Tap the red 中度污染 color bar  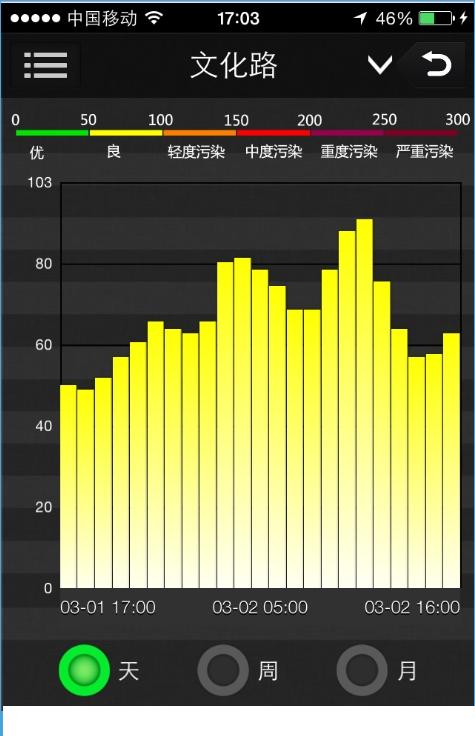[273, 133]
